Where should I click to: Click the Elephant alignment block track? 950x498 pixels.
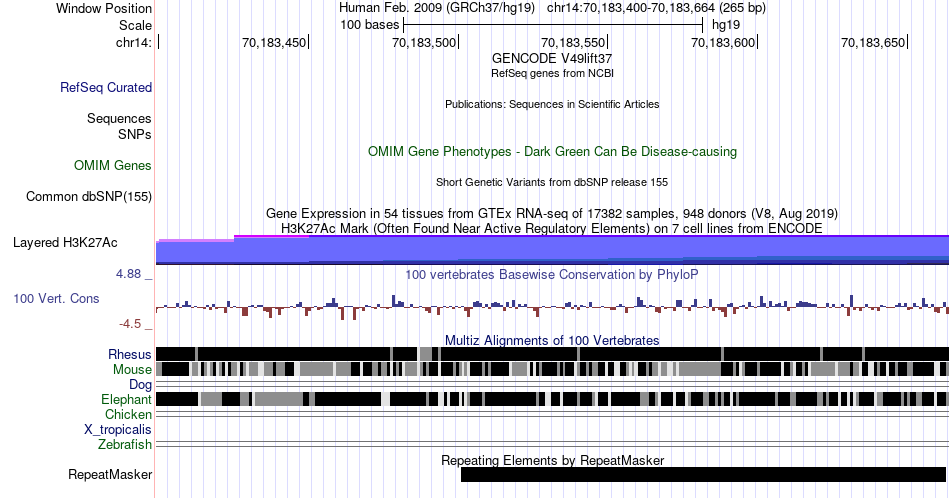[552, 399]
